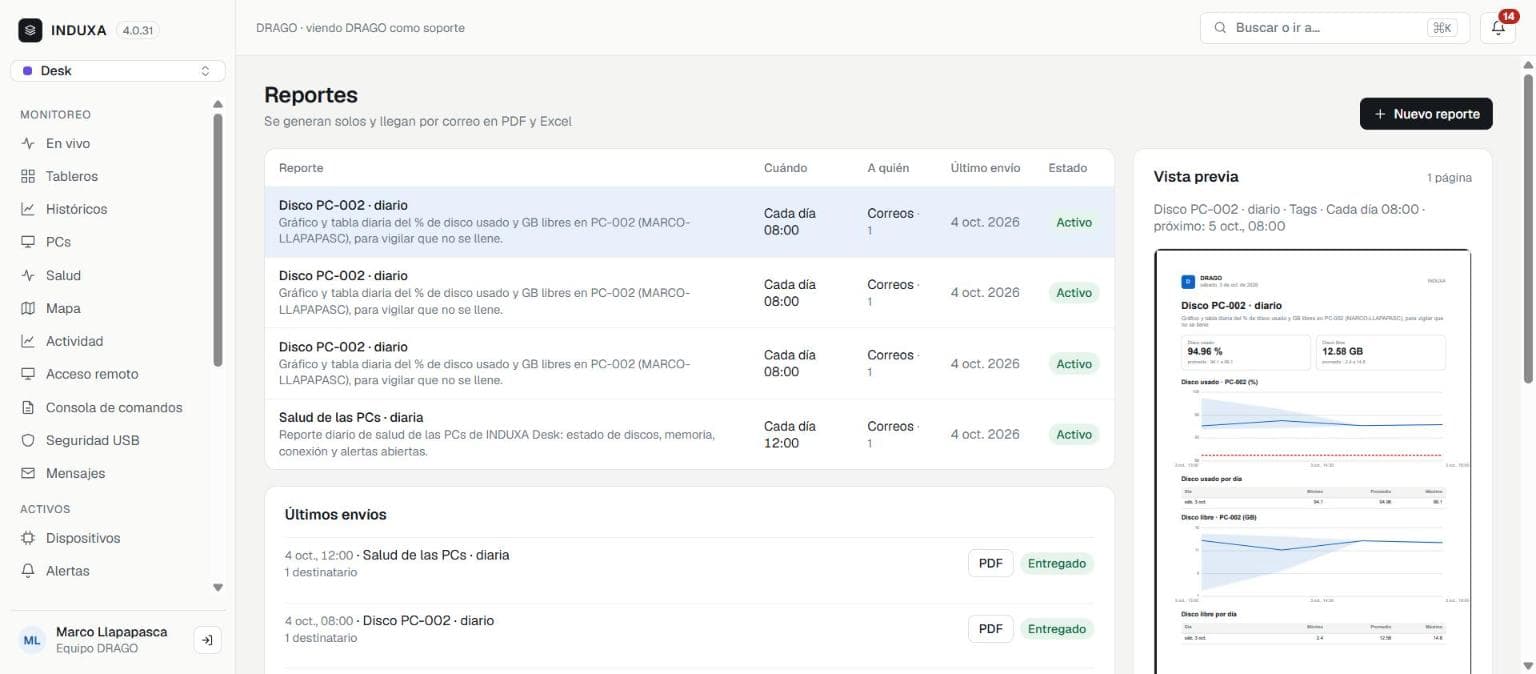Screen dimensions: 1536x674
Task: Open the En vivo menu item
Action: click(x=110, y=143)
